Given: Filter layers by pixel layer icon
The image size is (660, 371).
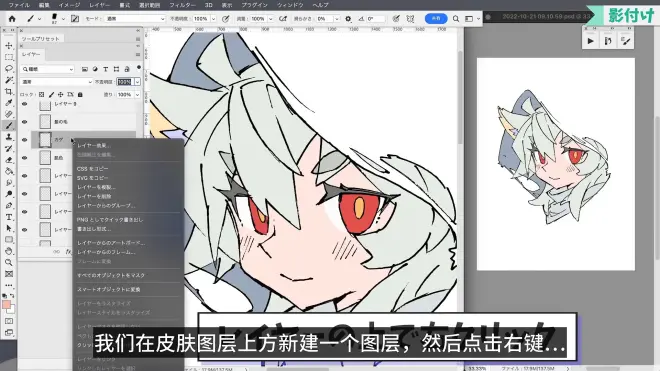Looking at the screenshot, I should click(85, 69).
